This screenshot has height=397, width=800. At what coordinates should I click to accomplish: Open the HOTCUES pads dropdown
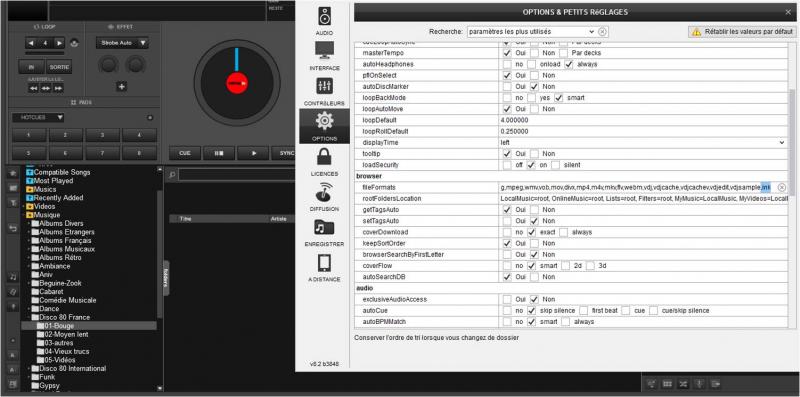click(x=38, y=117)
